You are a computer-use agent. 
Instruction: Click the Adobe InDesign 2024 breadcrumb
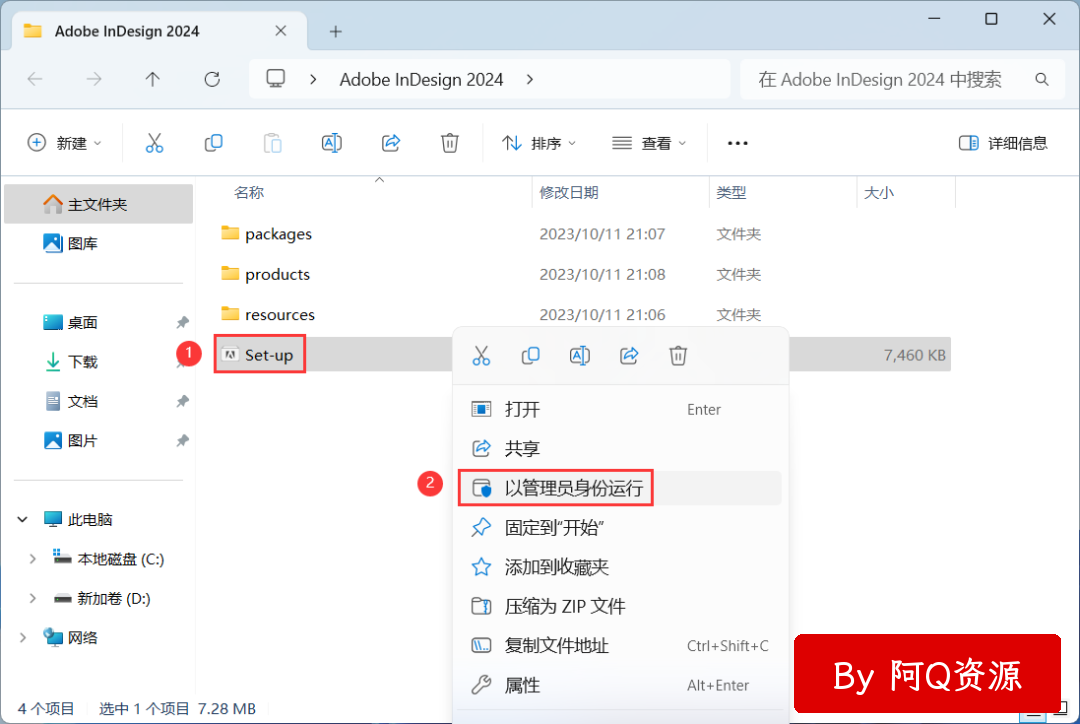(422, 80)
